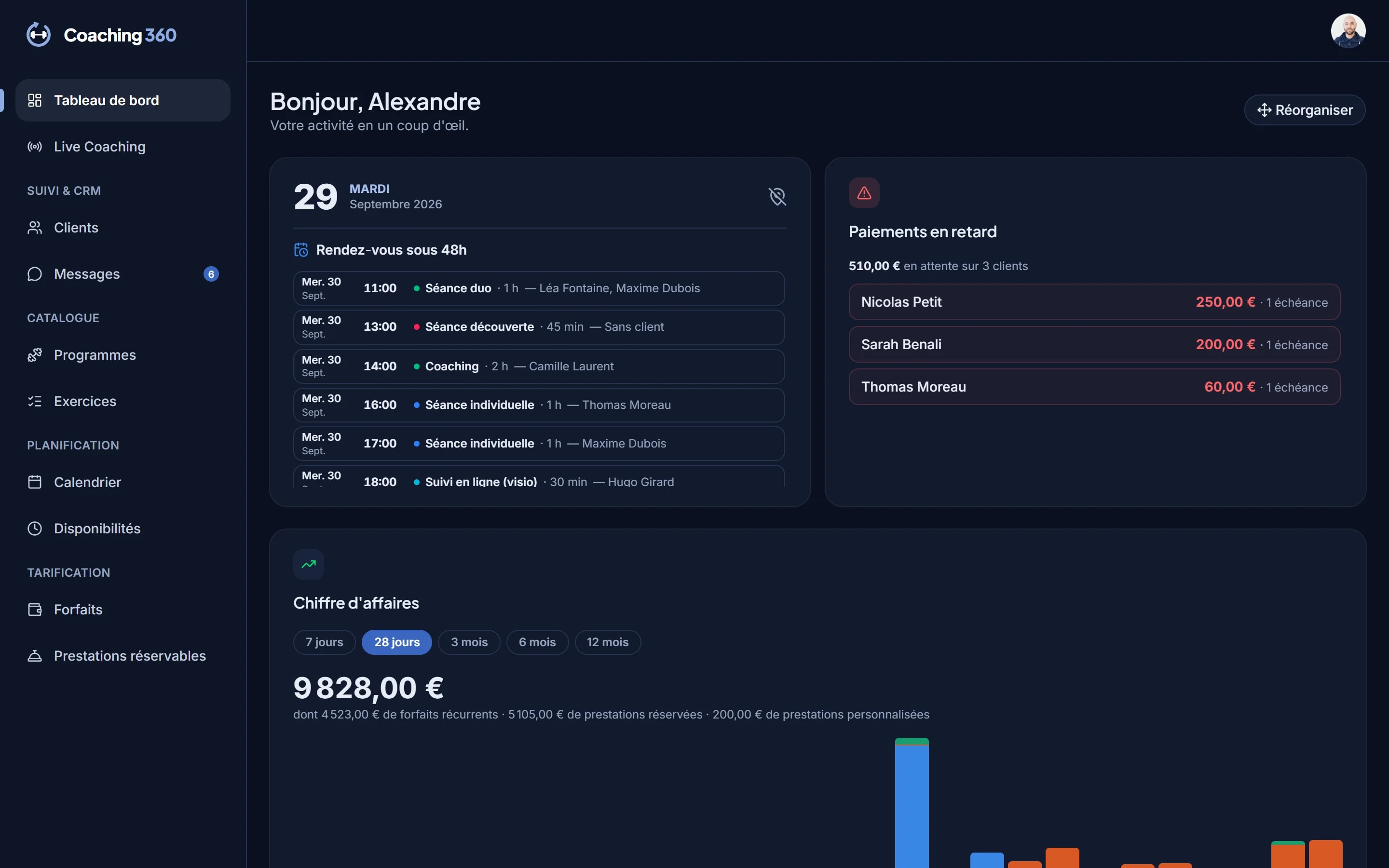Click the Prestations réservables bell icon
This screenshot has height=868, width=1389.
pos(34,656)
